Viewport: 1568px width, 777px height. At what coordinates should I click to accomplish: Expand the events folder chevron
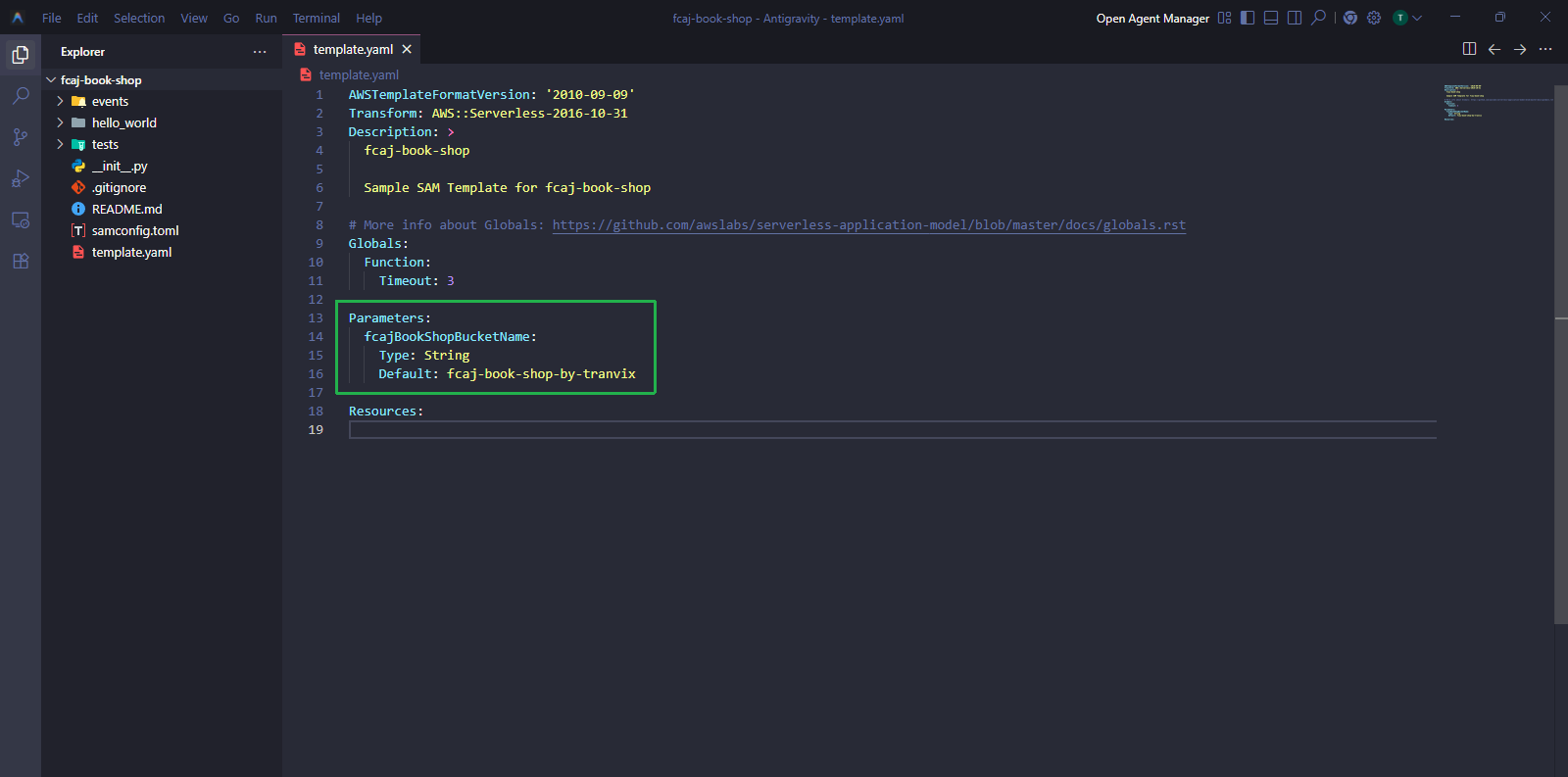tap(60, 101)
